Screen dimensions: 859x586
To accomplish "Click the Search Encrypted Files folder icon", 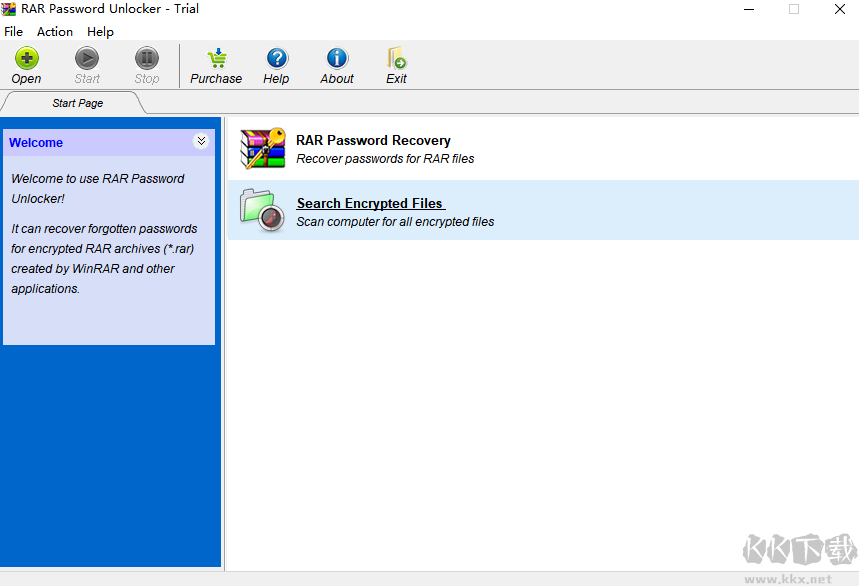I will click(261, 210).
